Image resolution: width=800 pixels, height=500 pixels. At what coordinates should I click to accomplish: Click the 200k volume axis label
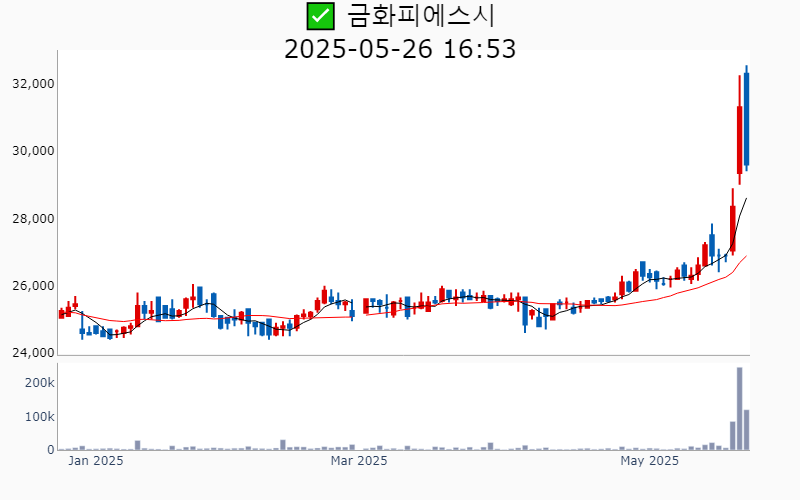click(40, 383)
